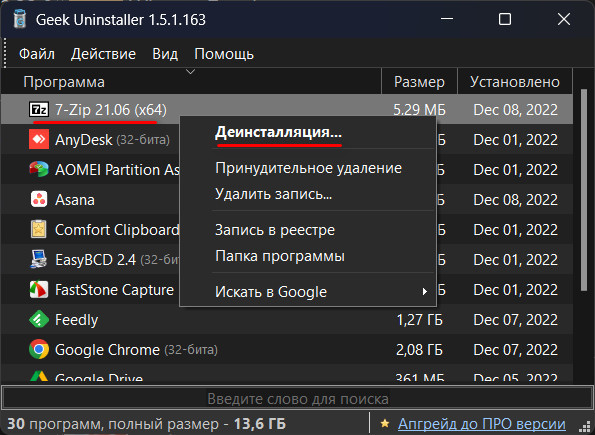Sort by the Размер column header

(x=419, y=82)
